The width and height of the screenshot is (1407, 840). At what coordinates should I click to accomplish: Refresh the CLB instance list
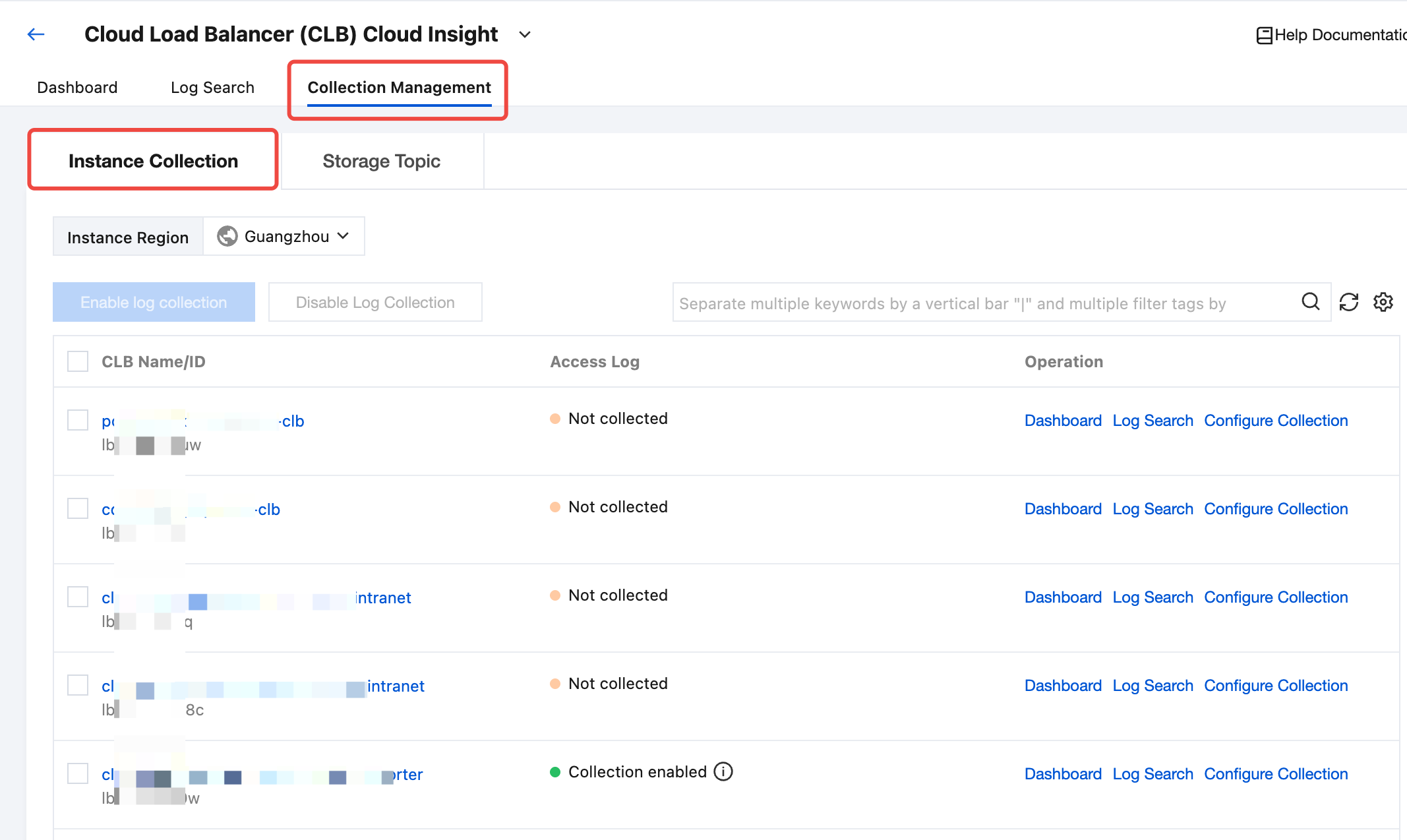click(x=1348, y=302)
